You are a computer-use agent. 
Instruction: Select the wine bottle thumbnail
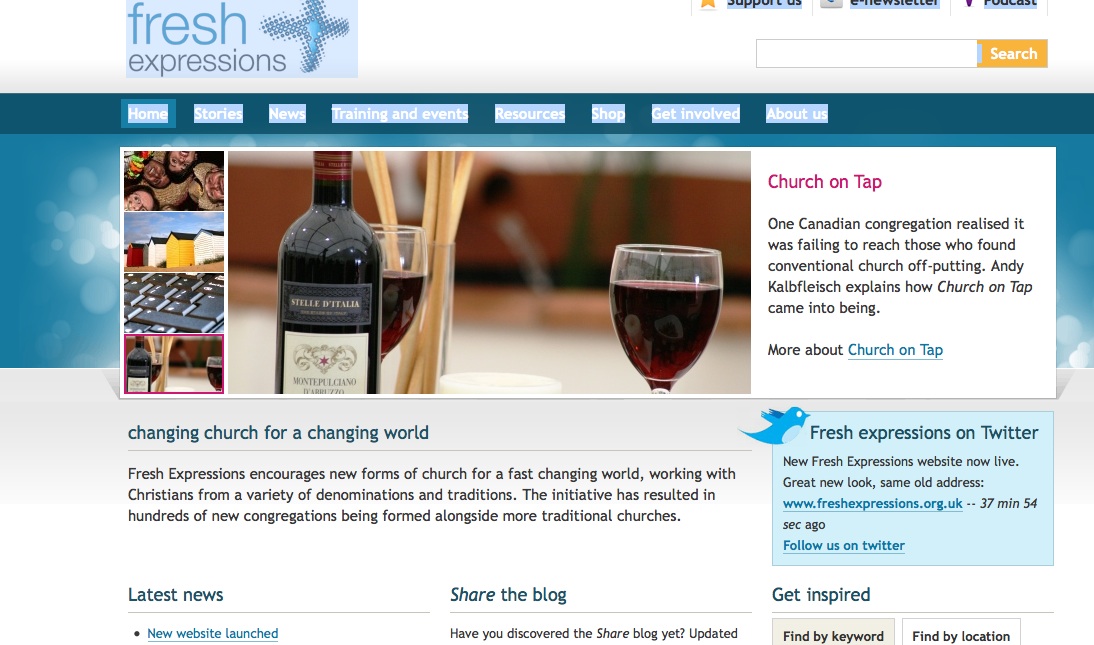pos(174,364)
